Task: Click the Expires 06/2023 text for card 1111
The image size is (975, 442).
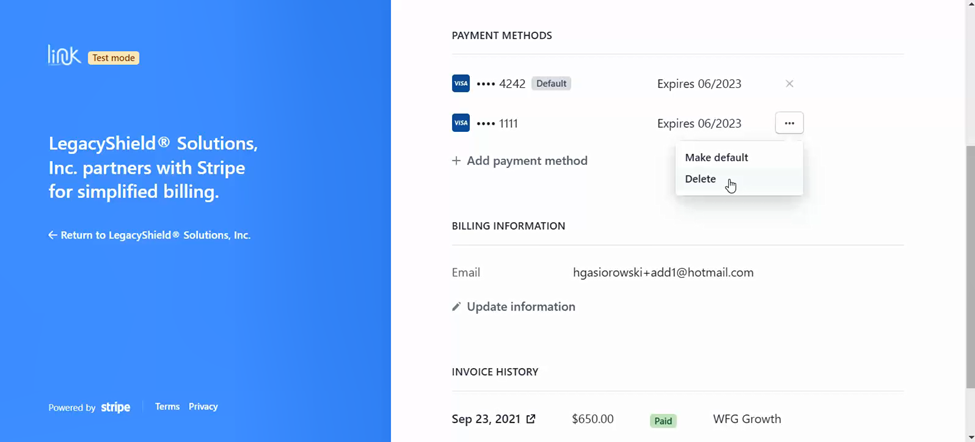Action: 700,124
